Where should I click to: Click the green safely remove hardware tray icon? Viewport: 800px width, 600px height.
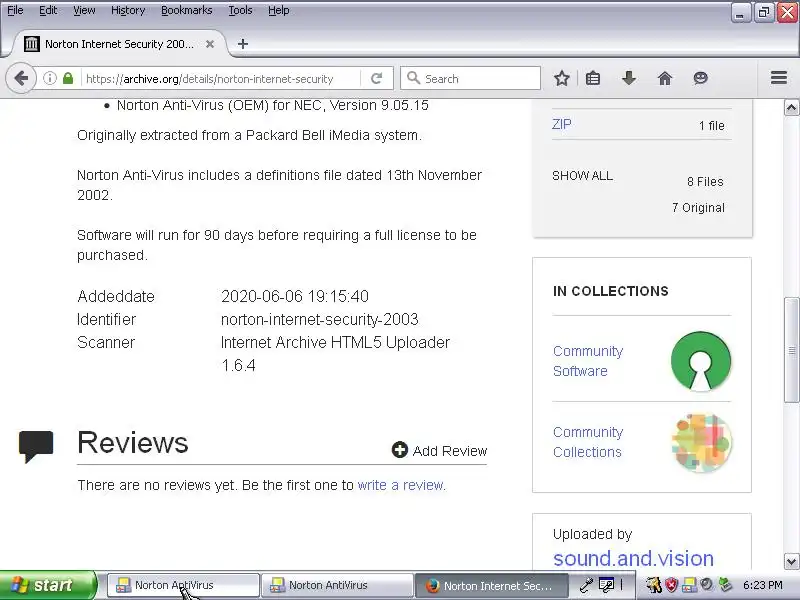[724, 585]
